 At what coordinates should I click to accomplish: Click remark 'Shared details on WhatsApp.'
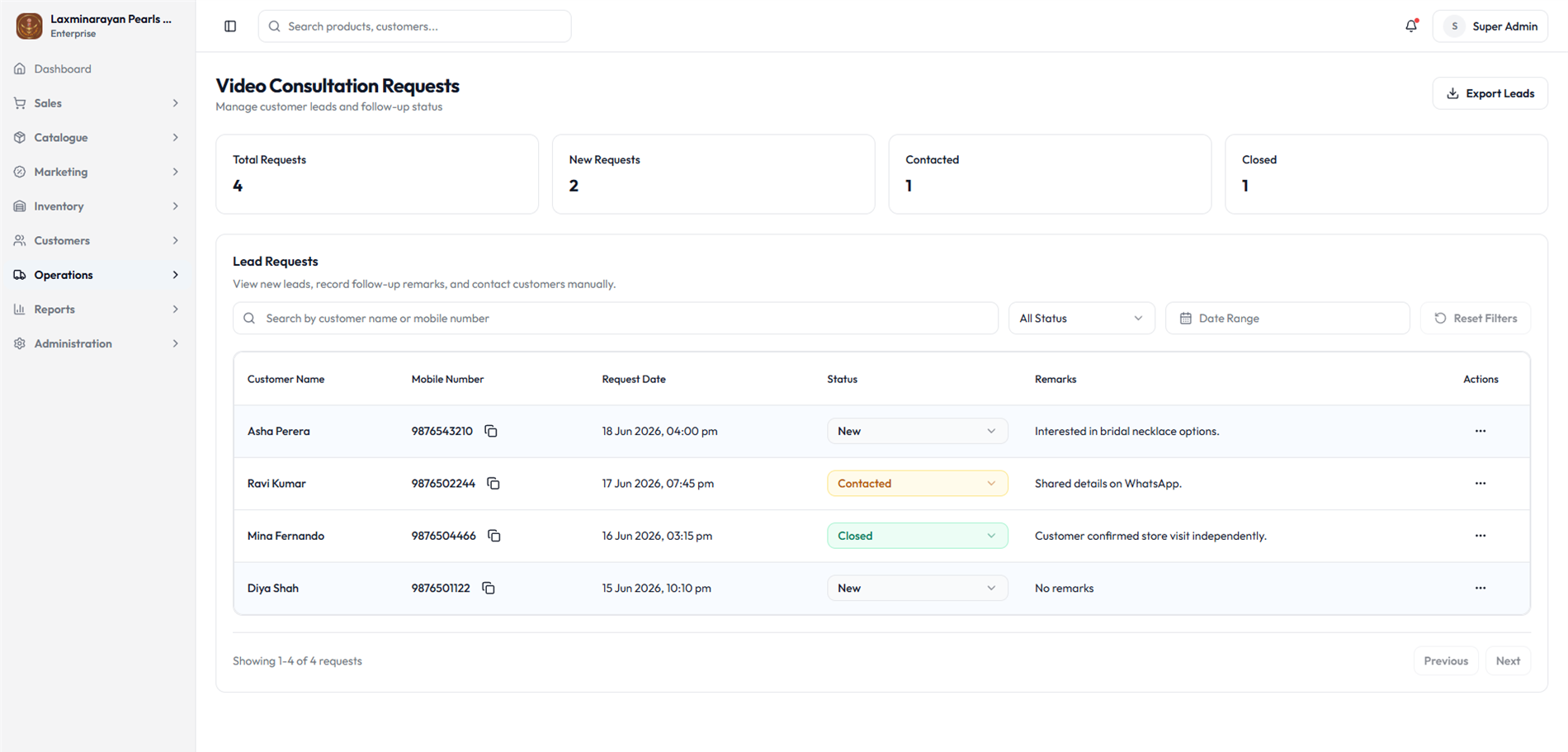pos(1108,484)
